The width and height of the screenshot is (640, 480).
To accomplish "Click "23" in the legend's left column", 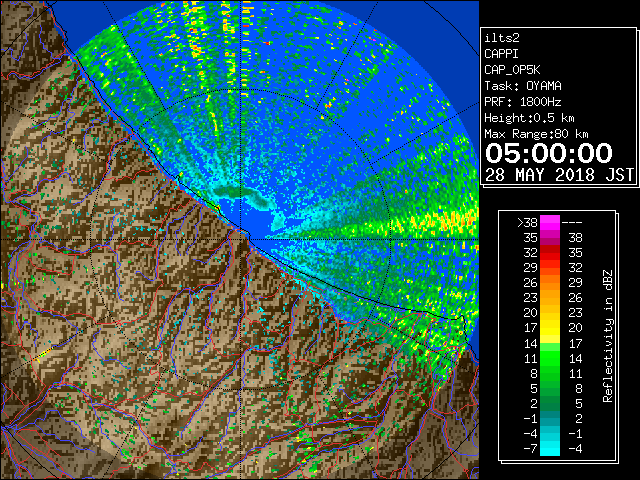I will click(531, 298).
